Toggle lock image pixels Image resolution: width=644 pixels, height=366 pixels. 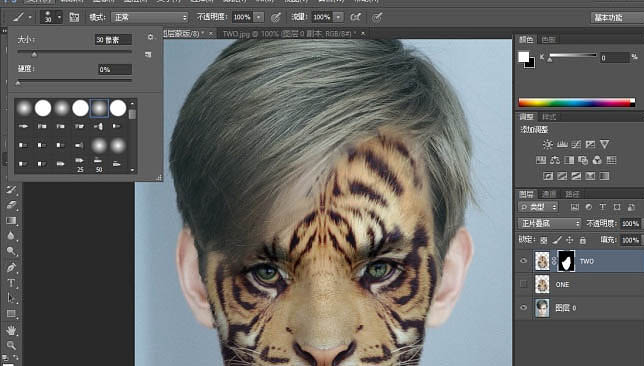[557, 240]
